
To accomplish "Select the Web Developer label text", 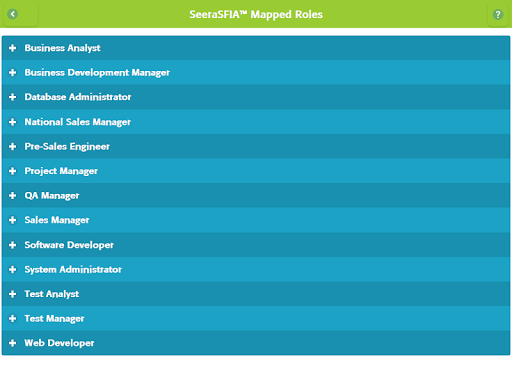I will (59, 343).
